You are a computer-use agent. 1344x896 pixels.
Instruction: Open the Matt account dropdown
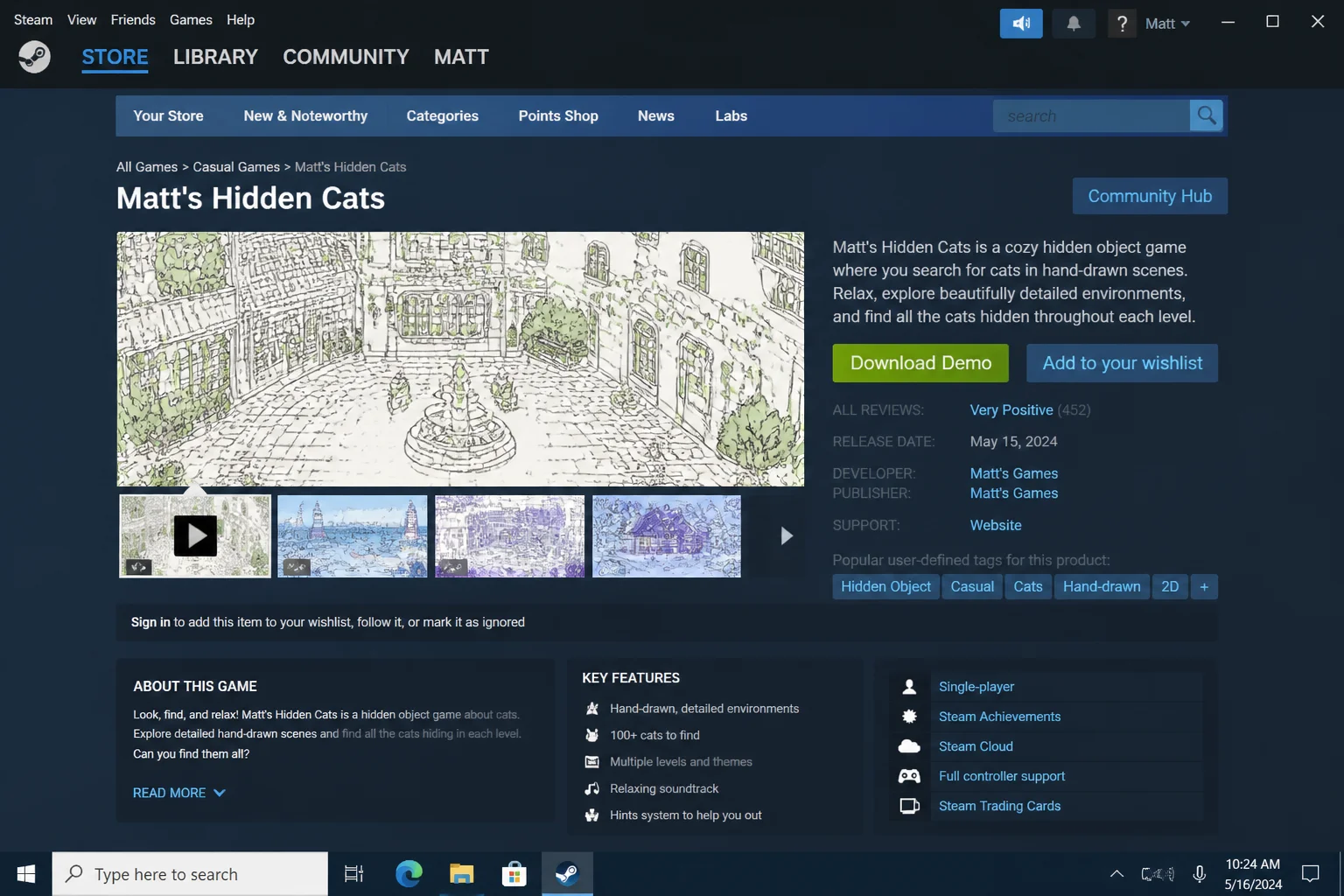1167,24
